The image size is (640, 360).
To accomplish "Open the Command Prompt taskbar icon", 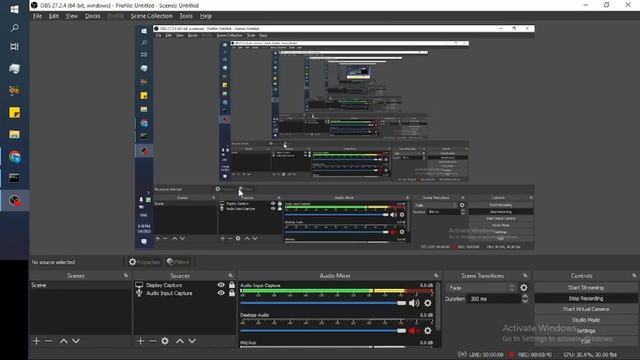I will (x=14, y=178).
